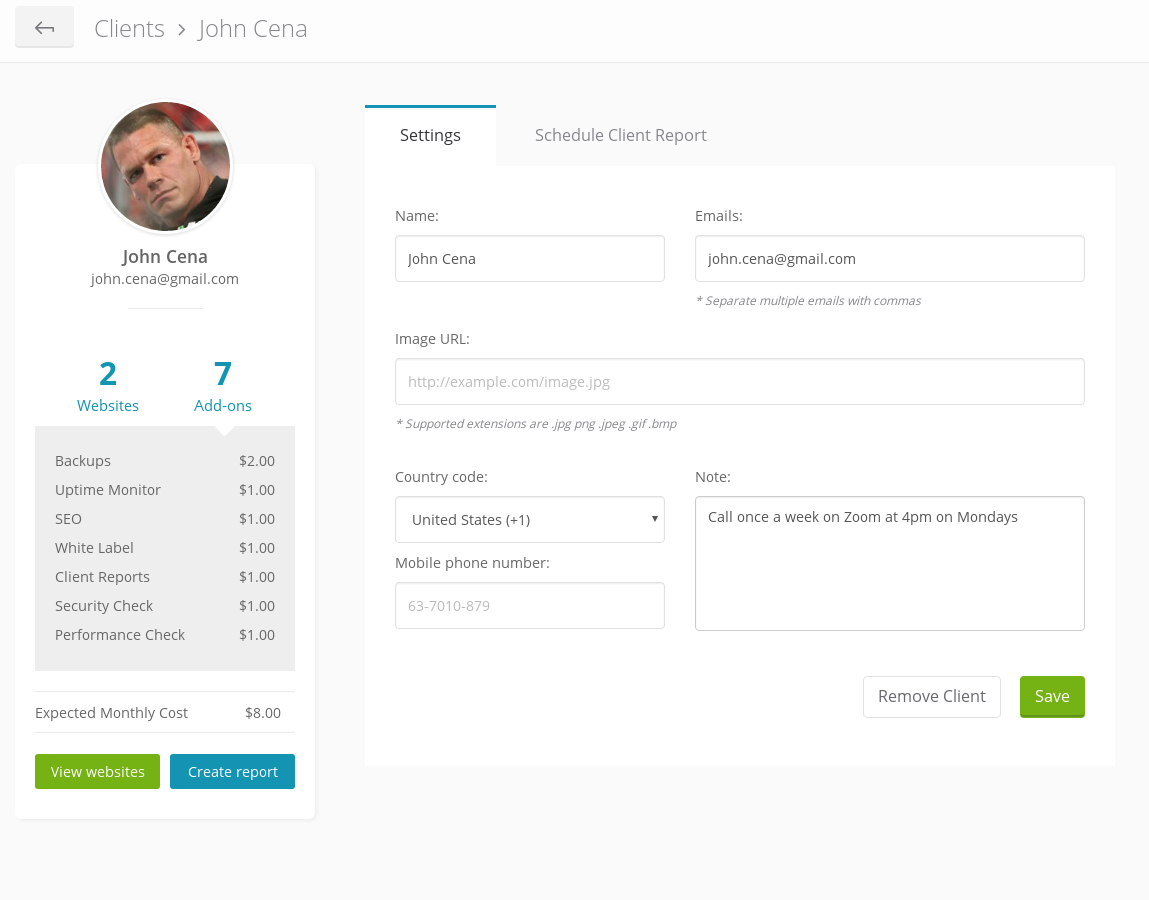This screenshot has width=1149, height=900.
Task: Click the Performance Check add-on row
Action: [x=164, y=635]
